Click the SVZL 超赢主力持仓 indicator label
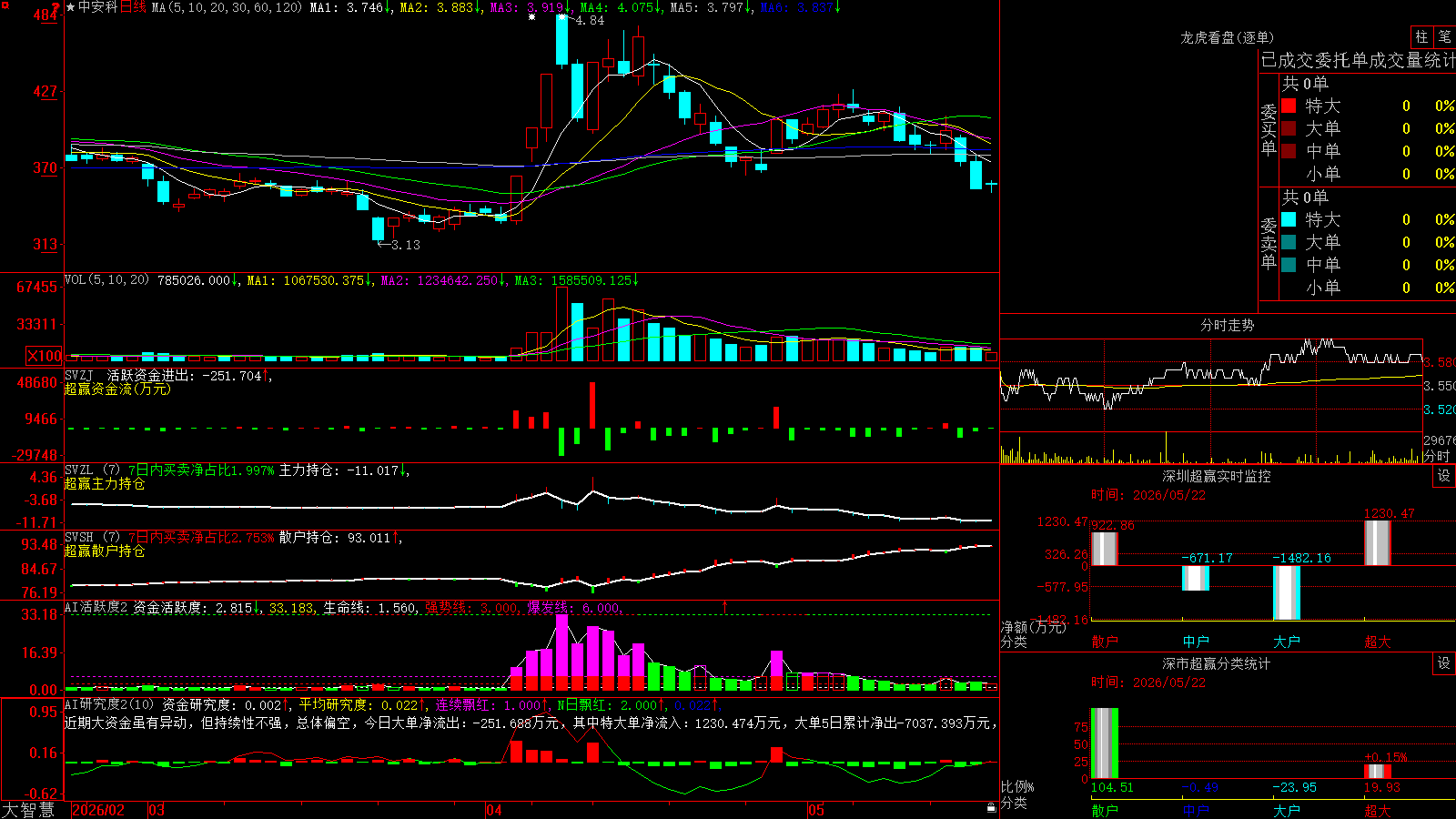Image resolution: width=1456 pixels, height=819 pixels. (92, 470)
